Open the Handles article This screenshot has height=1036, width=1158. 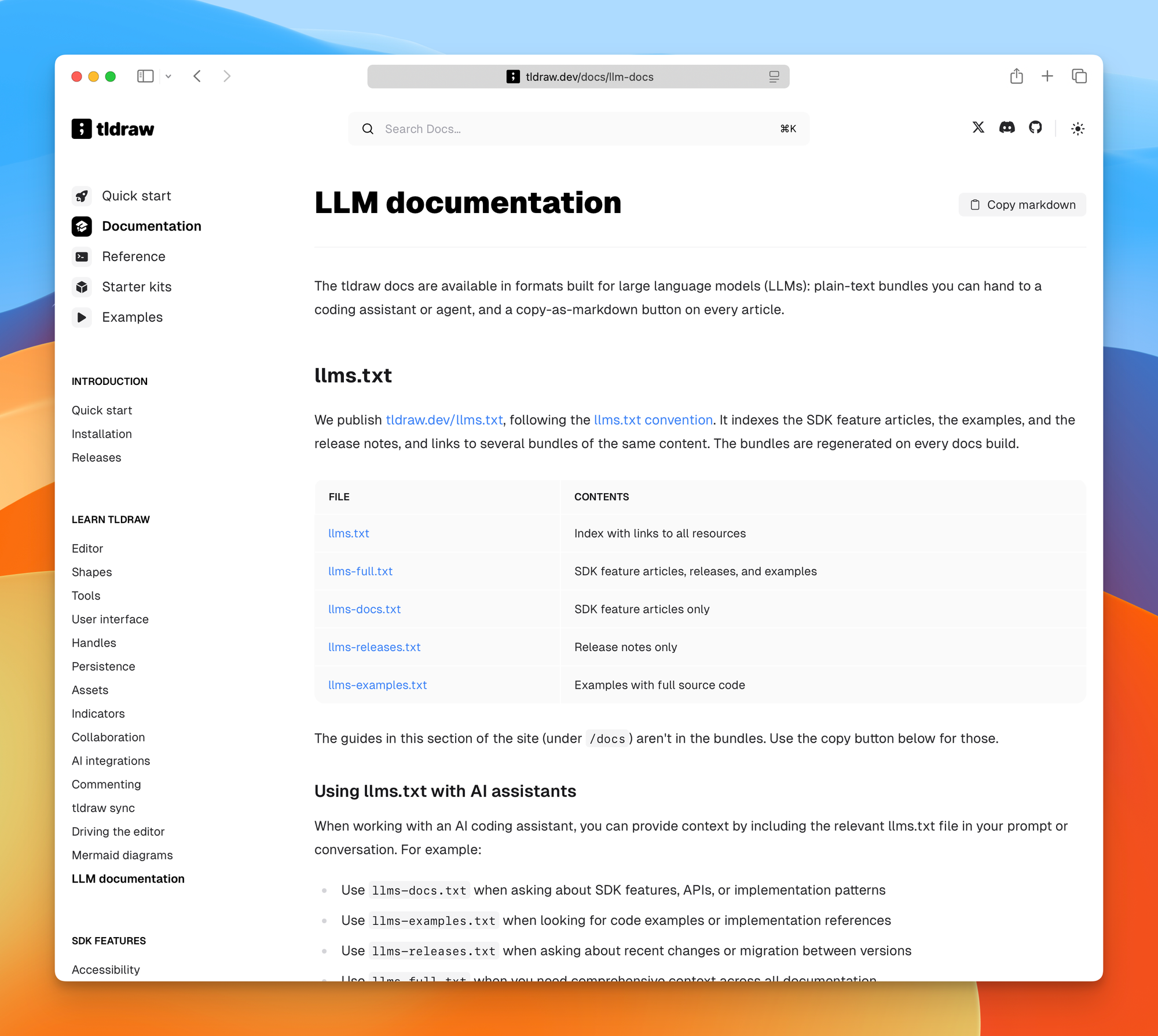(x=94, y=643)
